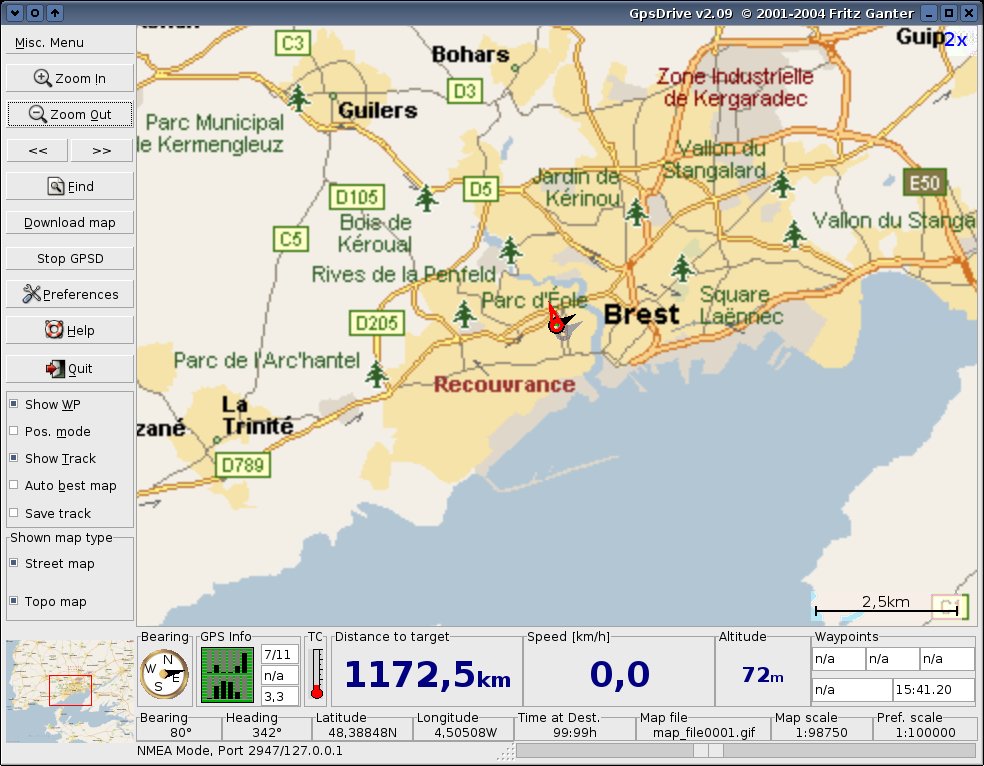Click the Pref. scale 1:100000 value
This screenshot has height=766, width=984.
(x=925, y=732)
